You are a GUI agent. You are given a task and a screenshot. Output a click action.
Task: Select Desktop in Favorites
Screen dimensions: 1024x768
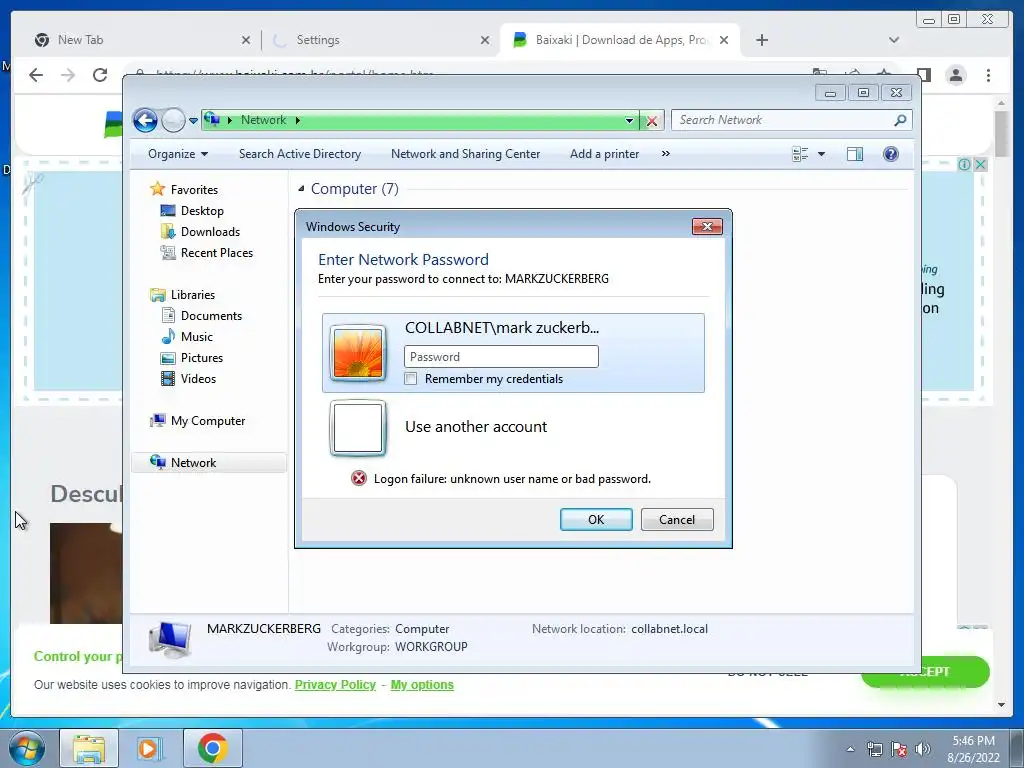point(202,211)
